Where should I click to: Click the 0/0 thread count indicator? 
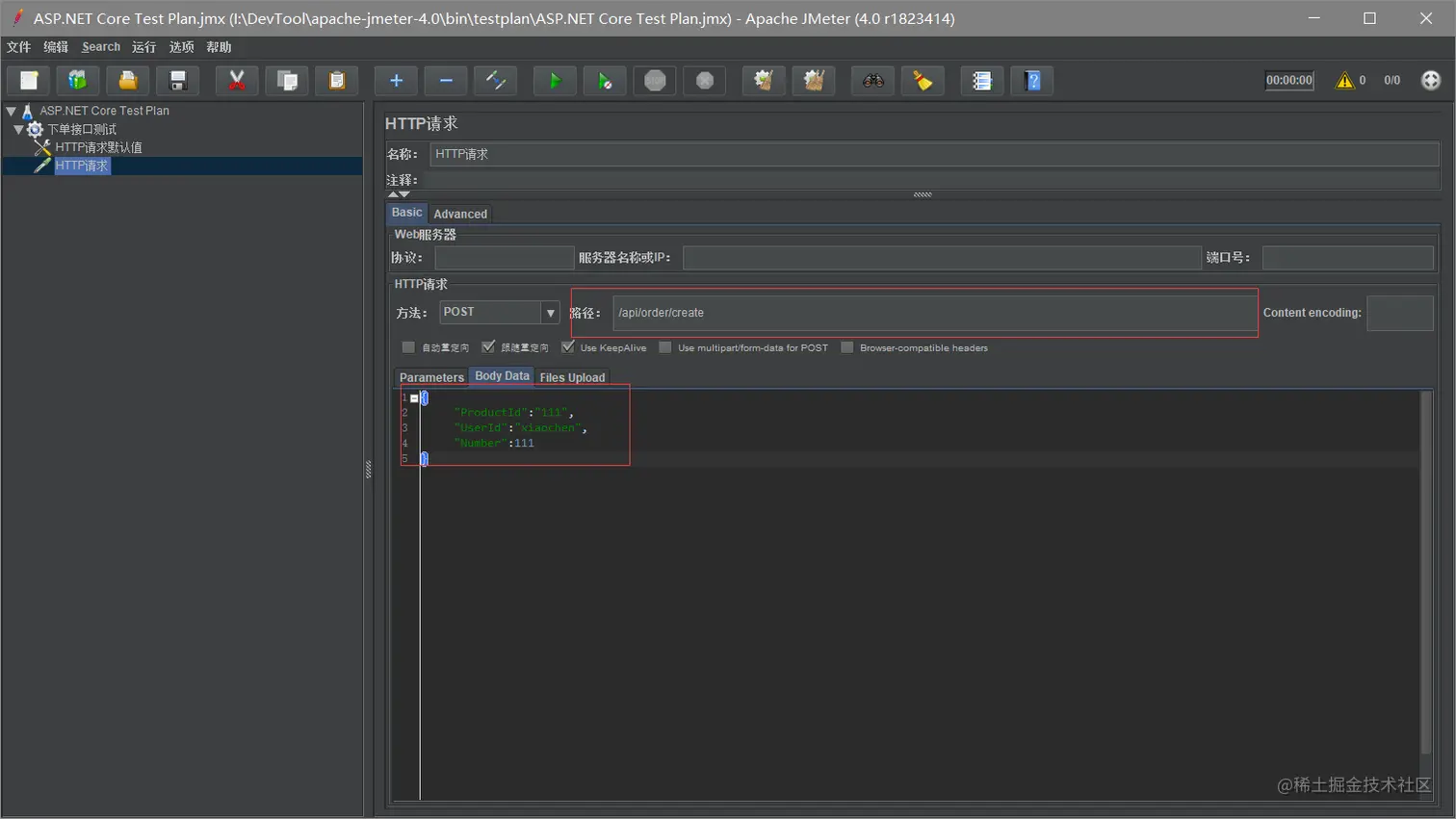pos(1392,81)
